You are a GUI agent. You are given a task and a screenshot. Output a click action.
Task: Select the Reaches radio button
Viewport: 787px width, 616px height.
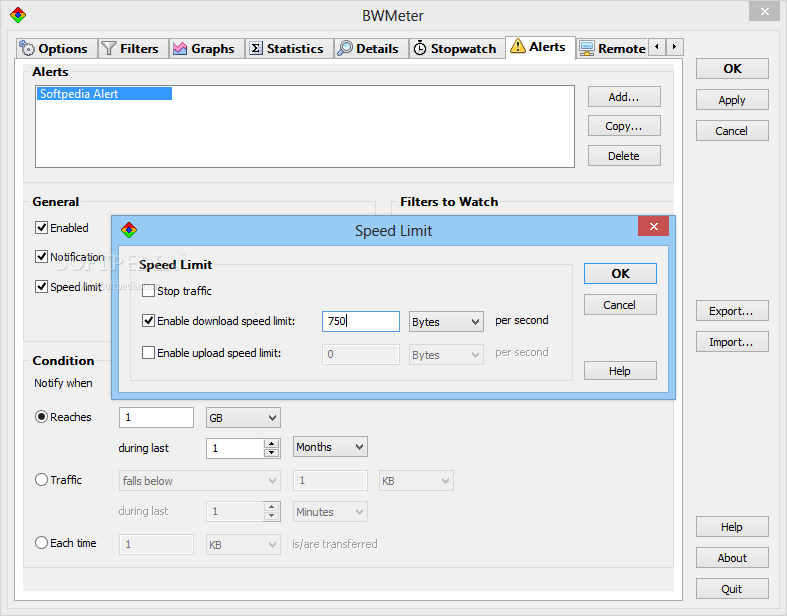tap(41, 417)
